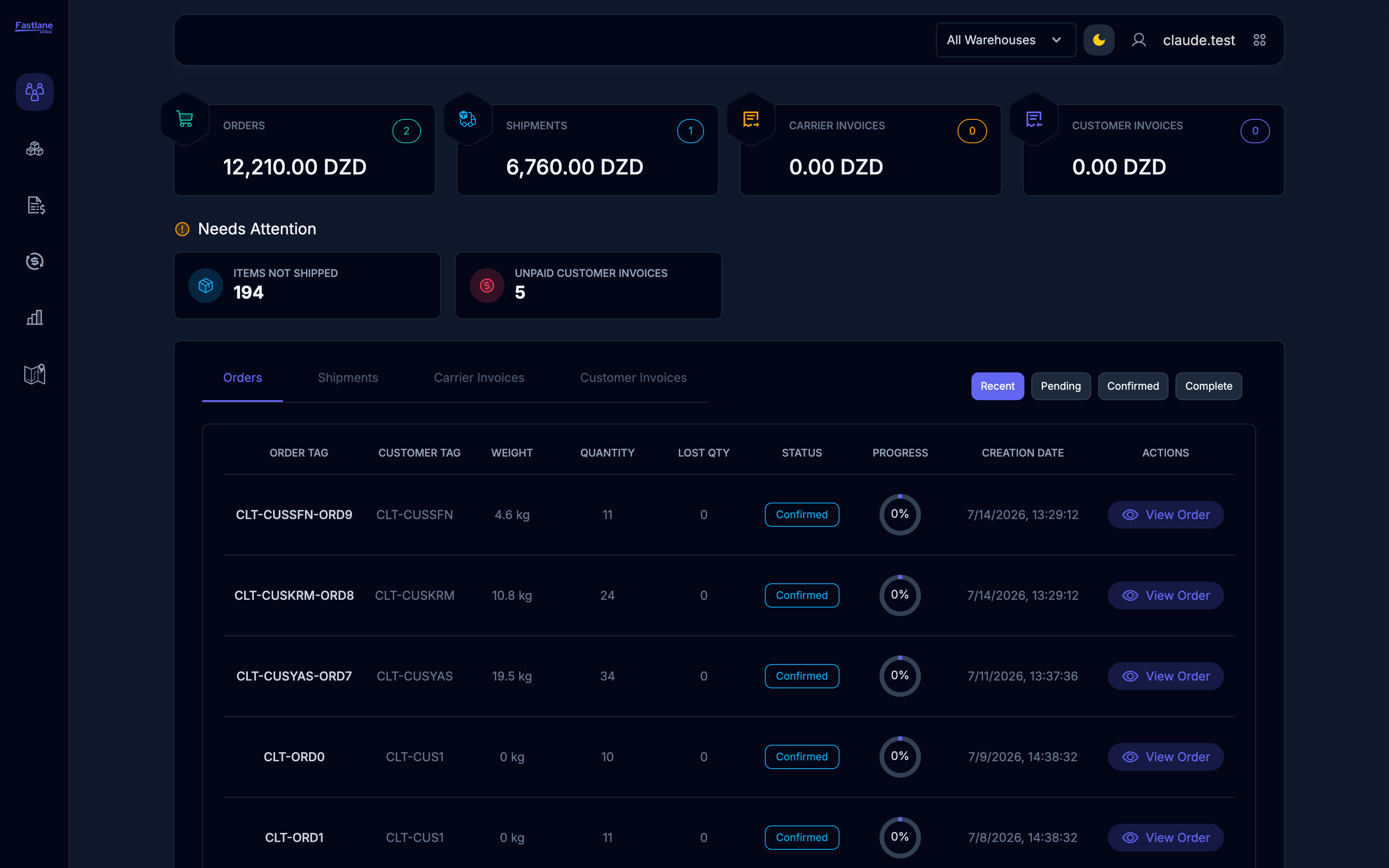View order CLT-CUSYAS-ORD7
Screen dimensions: 1389x868
[1165, 676]
